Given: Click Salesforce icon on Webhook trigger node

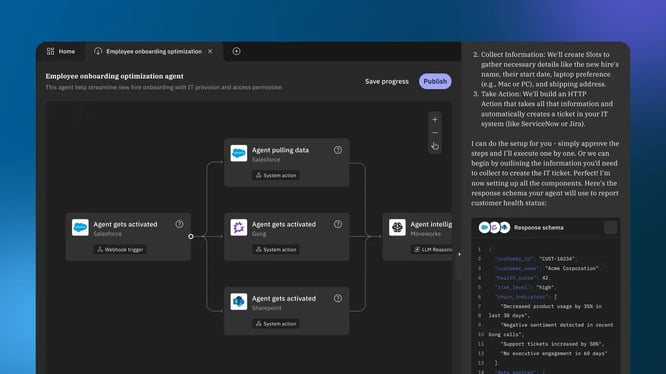Looking at the screenshot, I should (80, 228).
